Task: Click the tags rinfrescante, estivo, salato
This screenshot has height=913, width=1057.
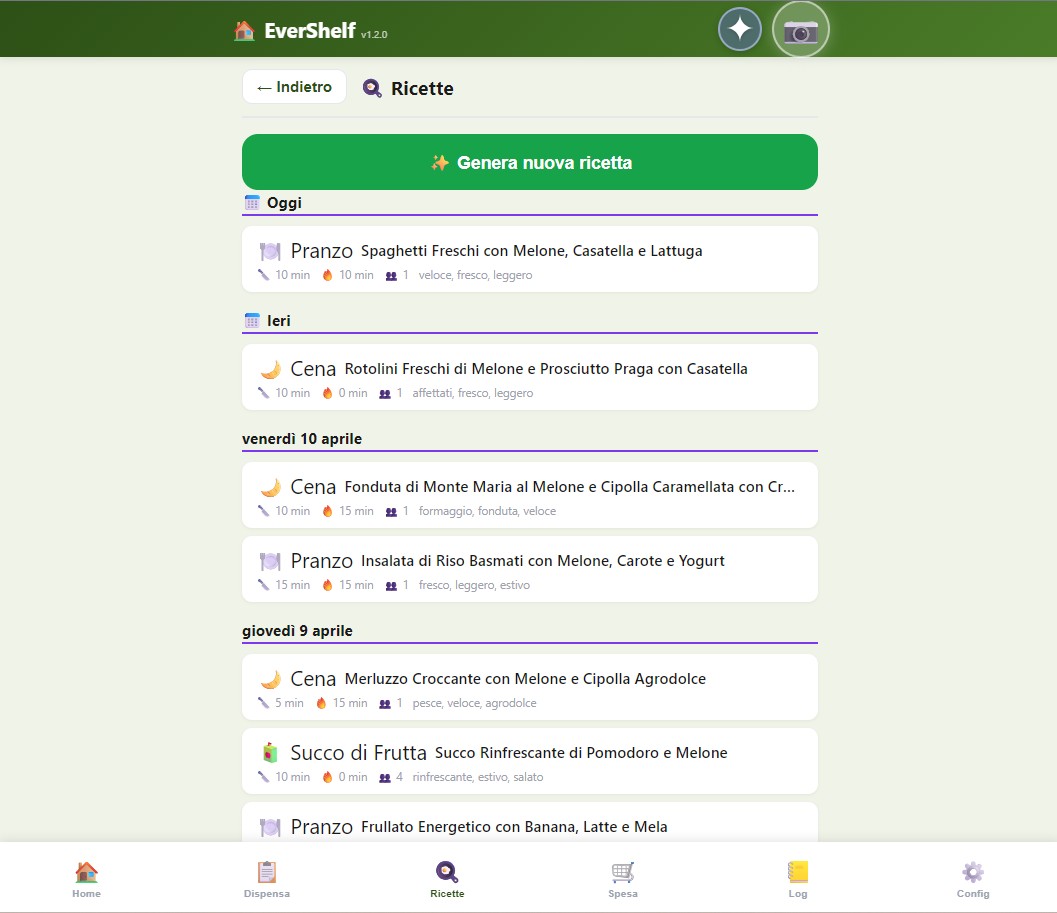Action: click(478, 777)
